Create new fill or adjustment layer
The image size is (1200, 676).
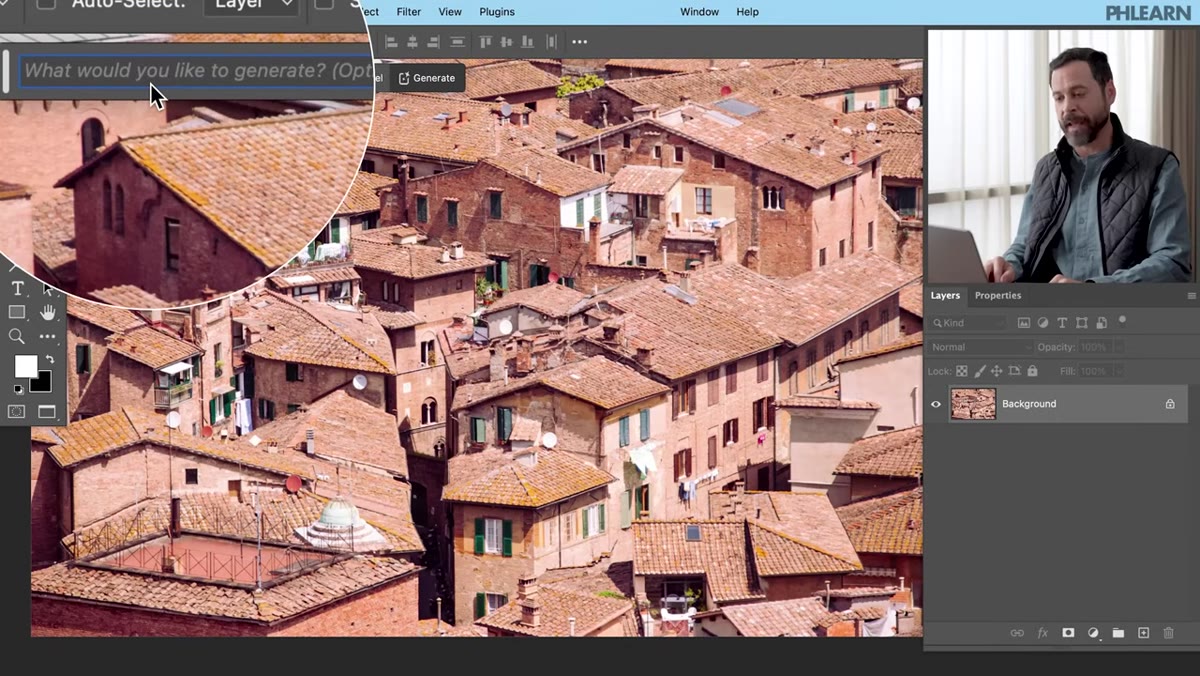(1093, 633)
